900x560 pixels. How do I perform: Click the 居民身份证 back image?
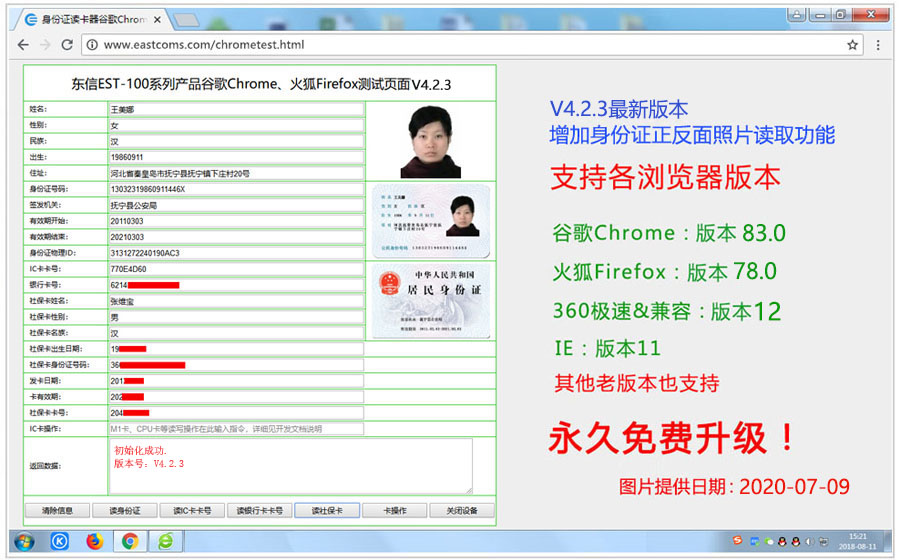tap(430, 301)
